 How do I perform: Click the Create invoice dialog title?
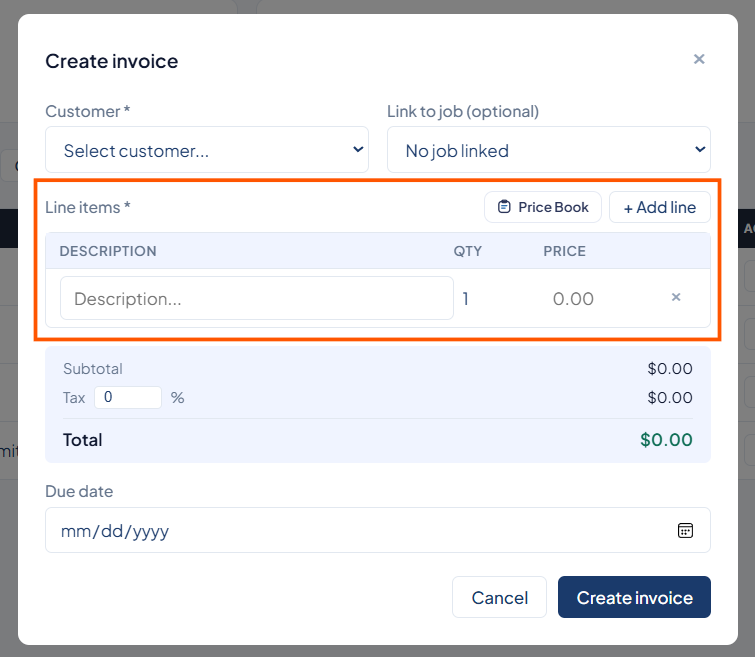112,61
